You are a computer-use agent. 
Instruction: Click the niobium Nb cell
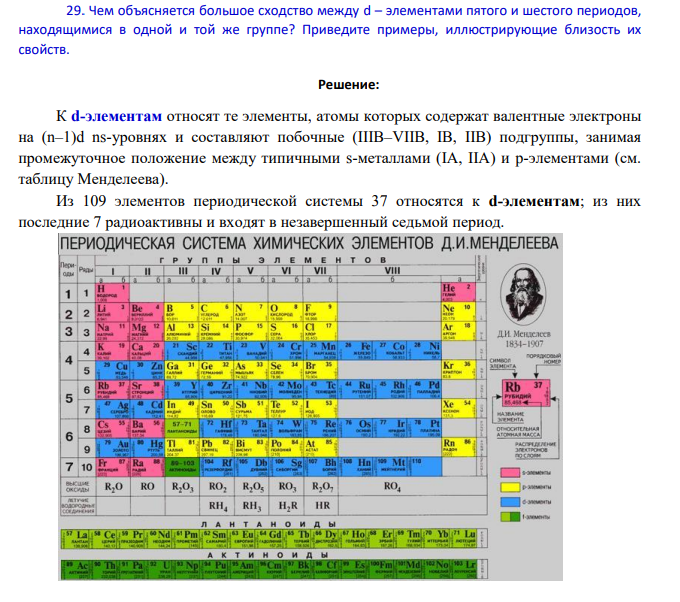(251, 389)
